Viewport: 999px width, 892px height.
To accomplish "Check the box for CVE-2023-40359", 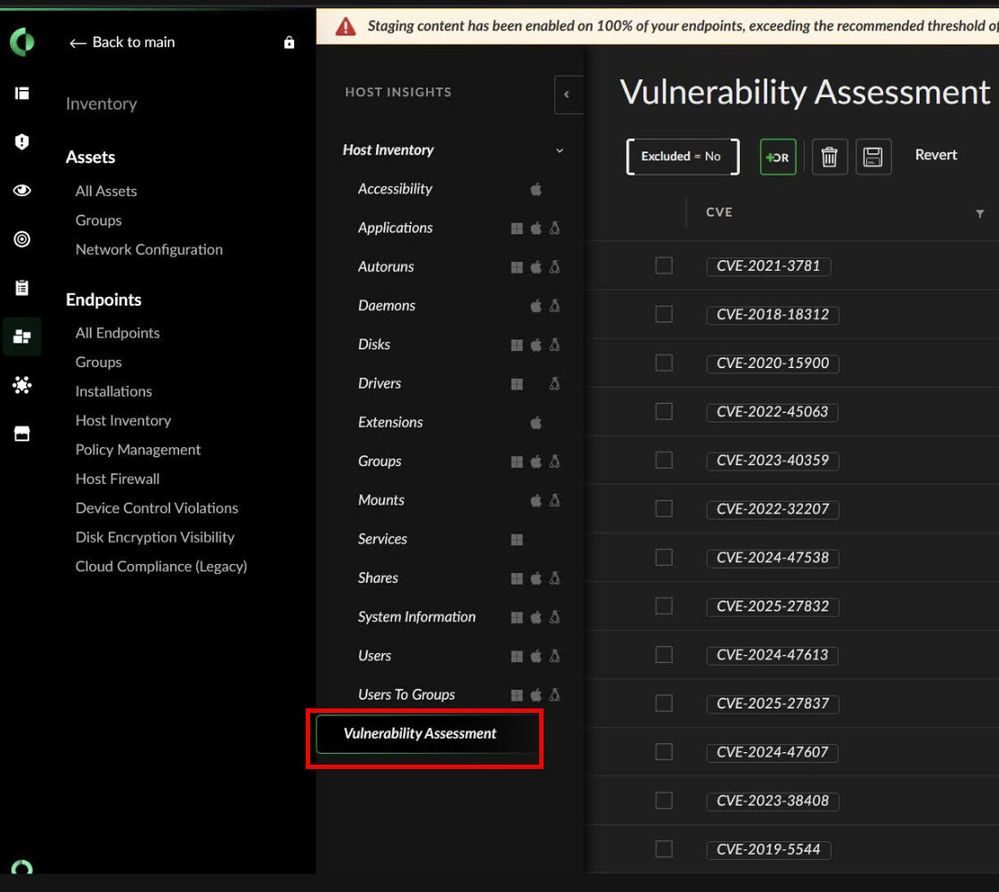I will (x=664, y=460).
